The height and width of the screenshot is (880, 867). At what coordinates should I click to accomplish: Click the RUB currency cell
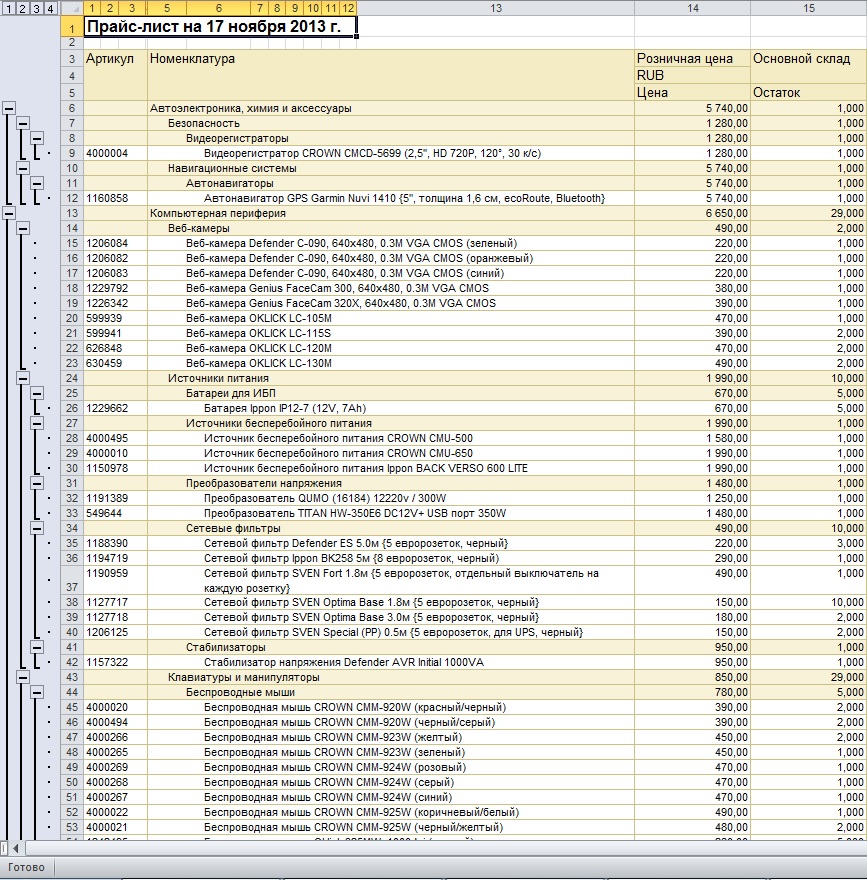(692, 75)
